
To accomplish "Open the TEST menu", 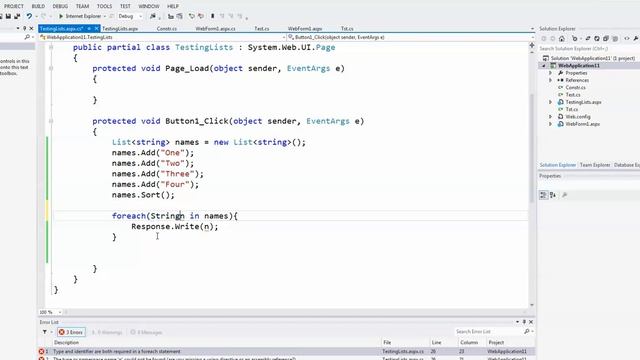I will point(125,6).
